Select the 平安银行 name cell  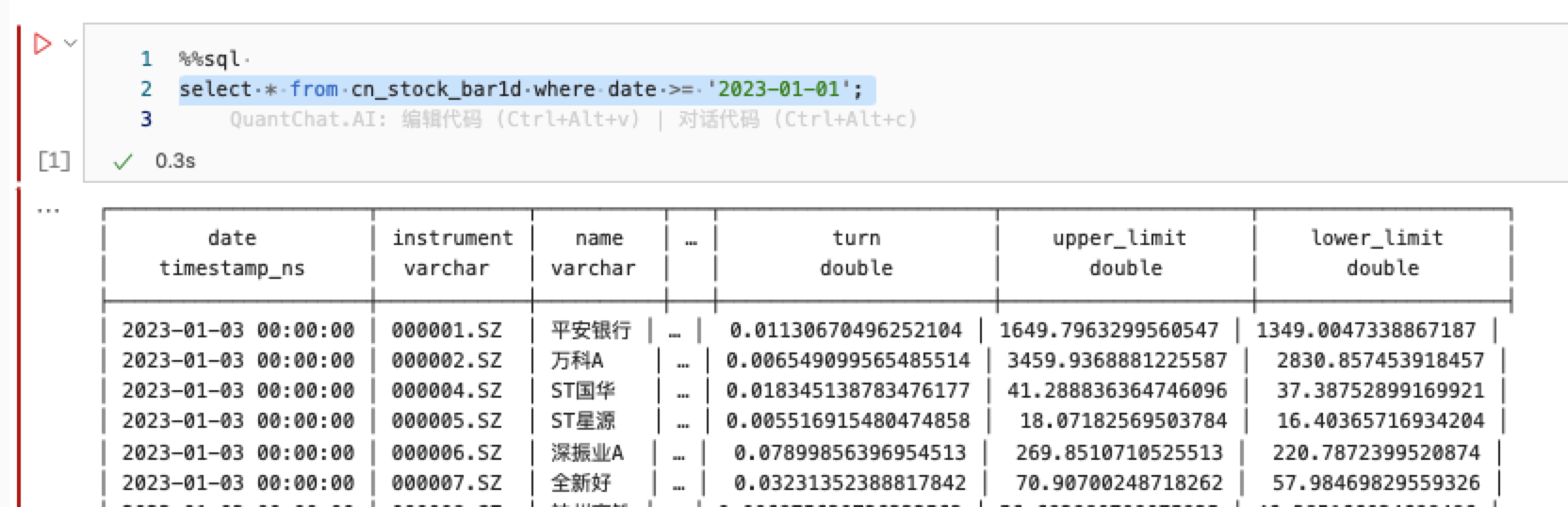[x=591, y=331]
